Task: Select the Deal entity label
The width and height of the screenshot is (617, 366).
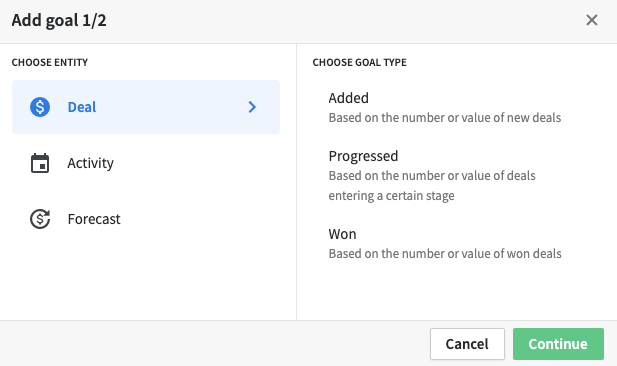Action: point(82,107)
